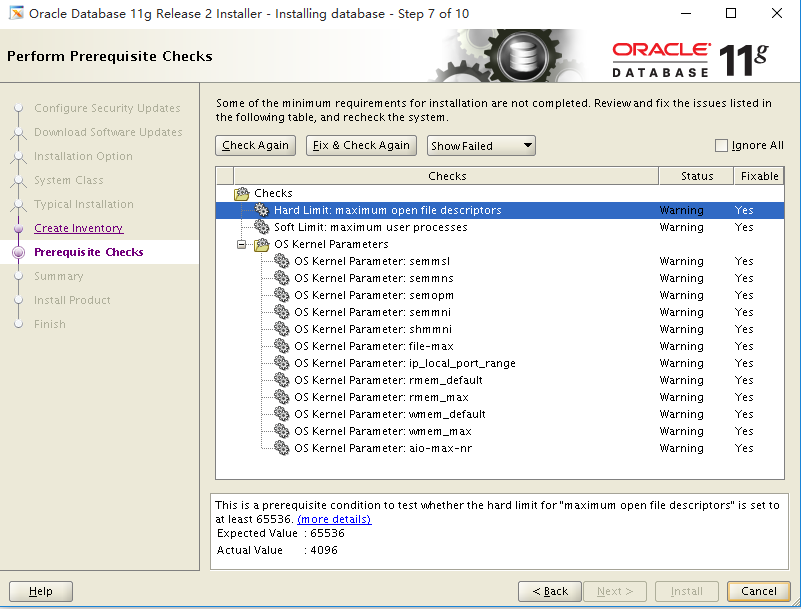Select Hard Limit: maximum open file descriptors row
Screen dimensions: 801x609
tap(500, 210)
